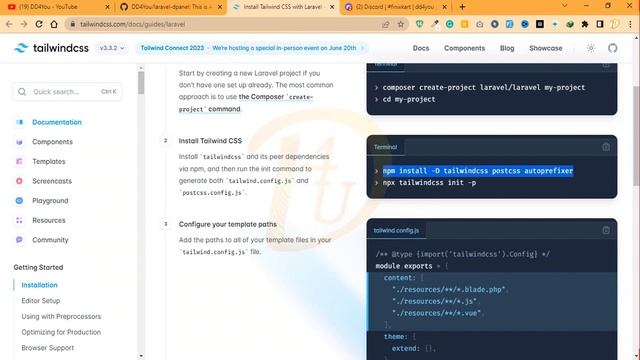This screenshot has width=640, height=360.
Task: Select Browser Support in the sidebar
Action: pyautogui.click(x=48, y=348)
